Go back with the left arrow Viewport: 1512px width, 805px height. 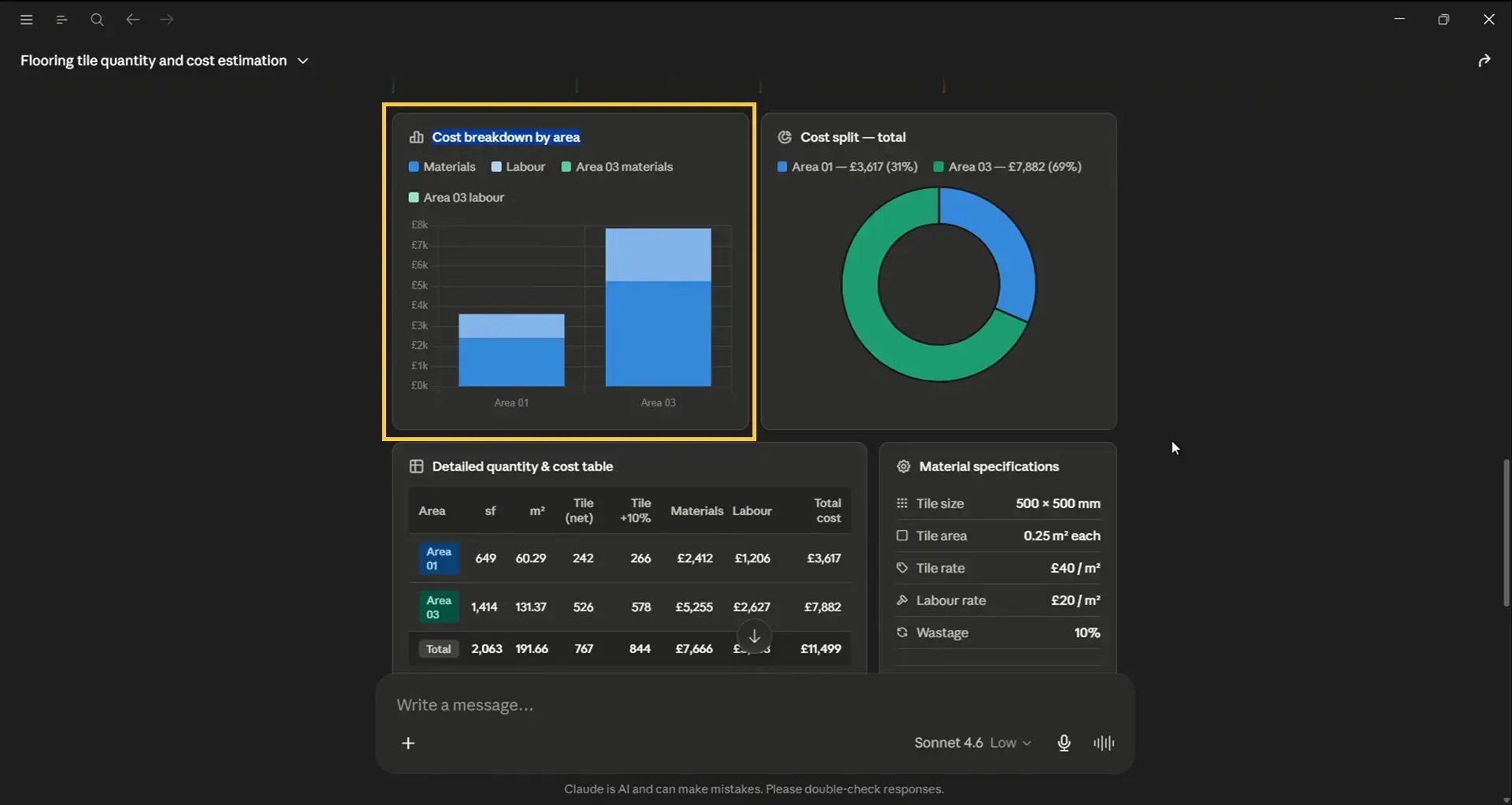[133, 20]
